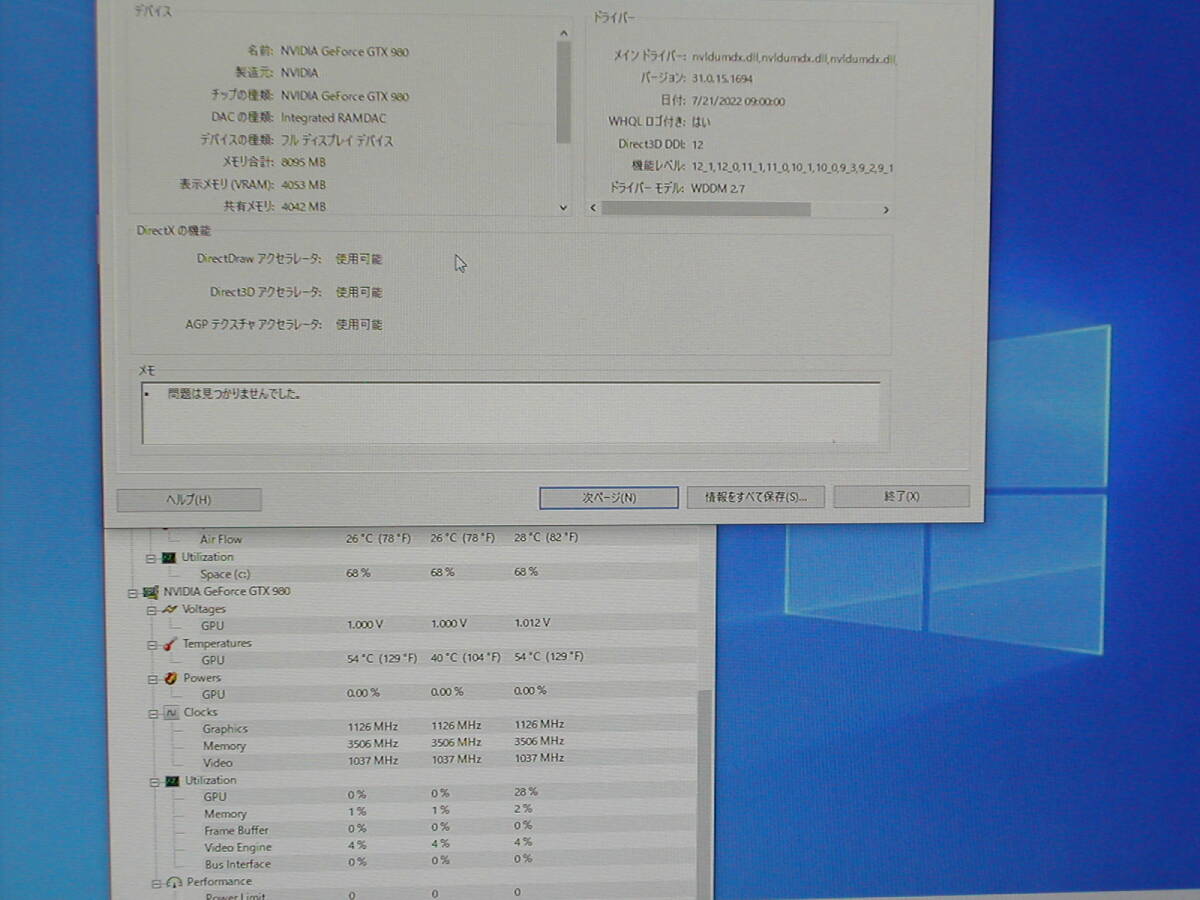The width and height of the screenshot is (1200, 900).
Task: Click the driver panel's left scroll arrow
Action: 593,209
